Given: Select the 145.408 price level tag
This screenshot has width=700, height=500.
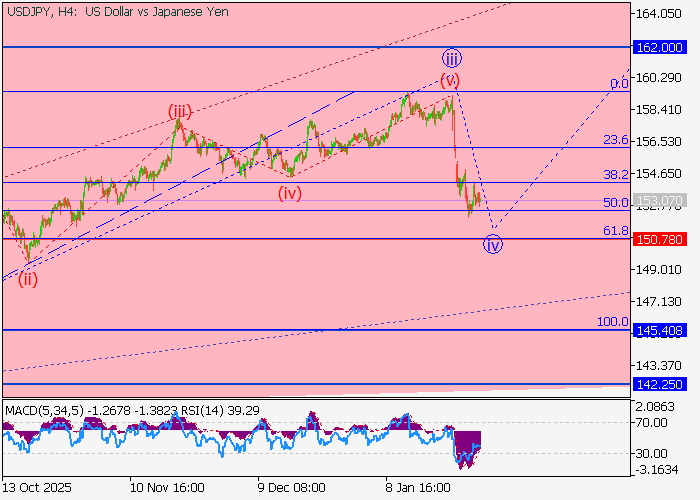Looking at the screenshot, I should [x=658, y=330].
